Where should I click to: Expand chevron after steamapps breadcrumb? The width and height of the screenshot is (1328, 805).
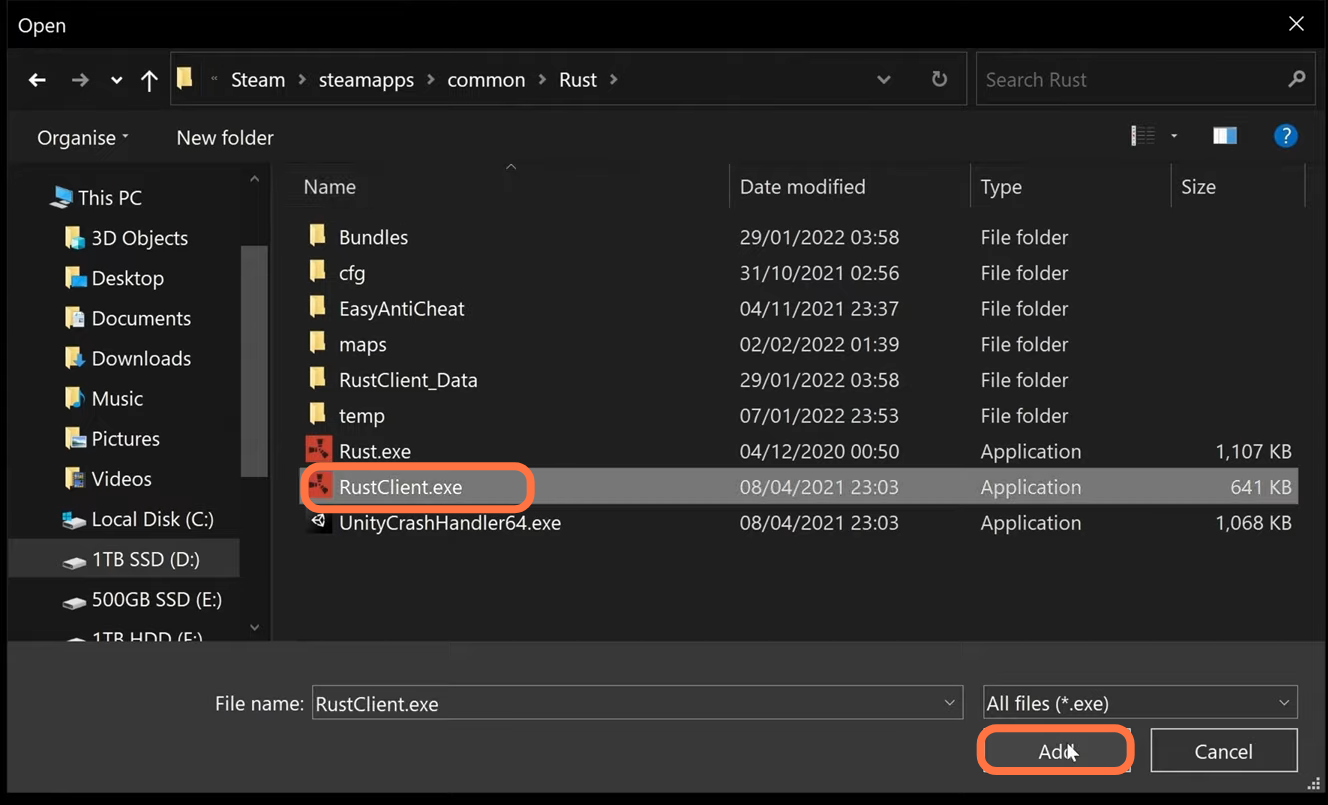pos(430,80)
